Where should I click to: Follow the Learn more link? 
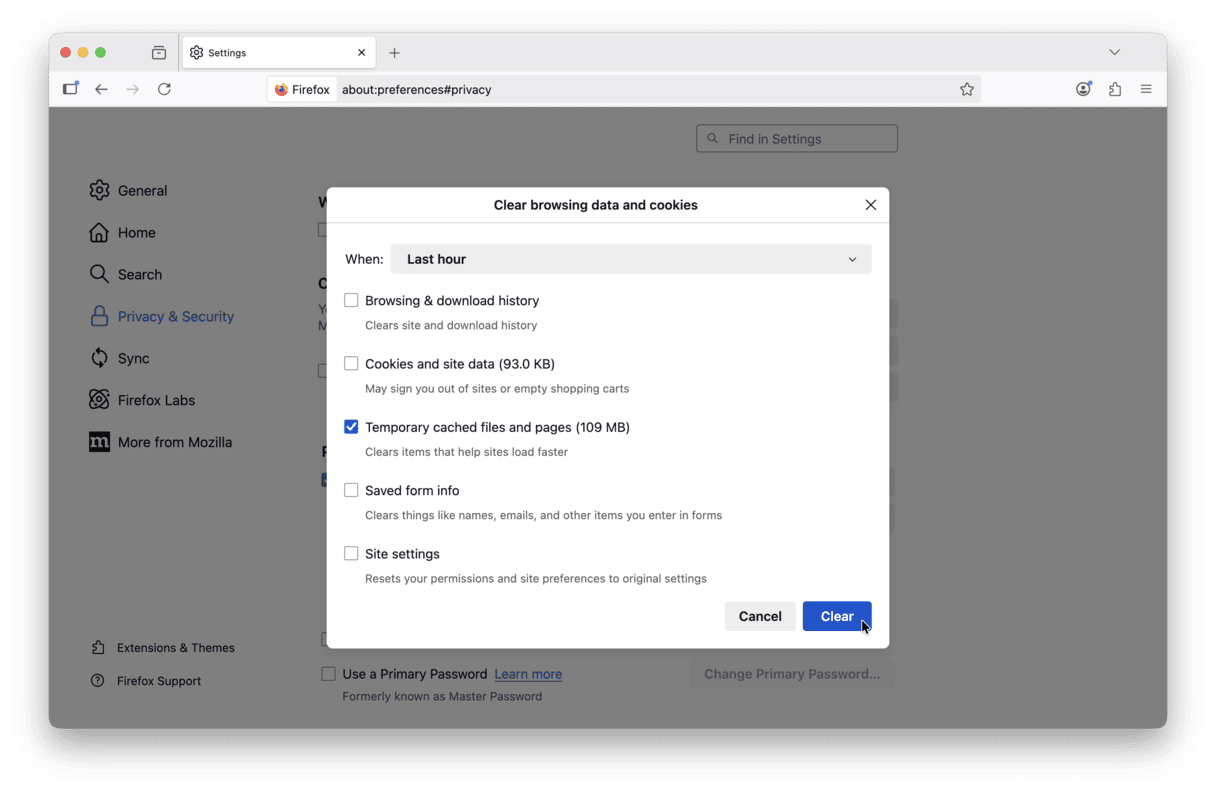528,674
